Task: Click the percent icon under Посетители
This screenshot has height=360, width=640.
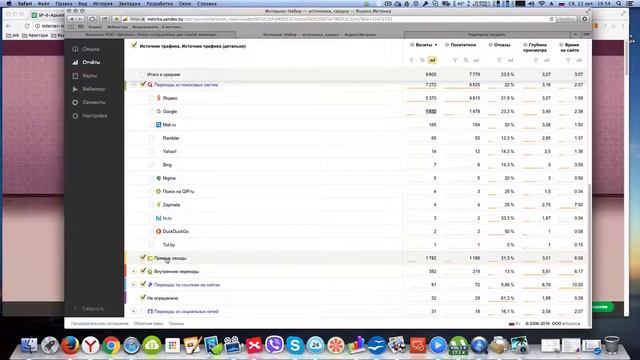Action: [x=466, y=60]
